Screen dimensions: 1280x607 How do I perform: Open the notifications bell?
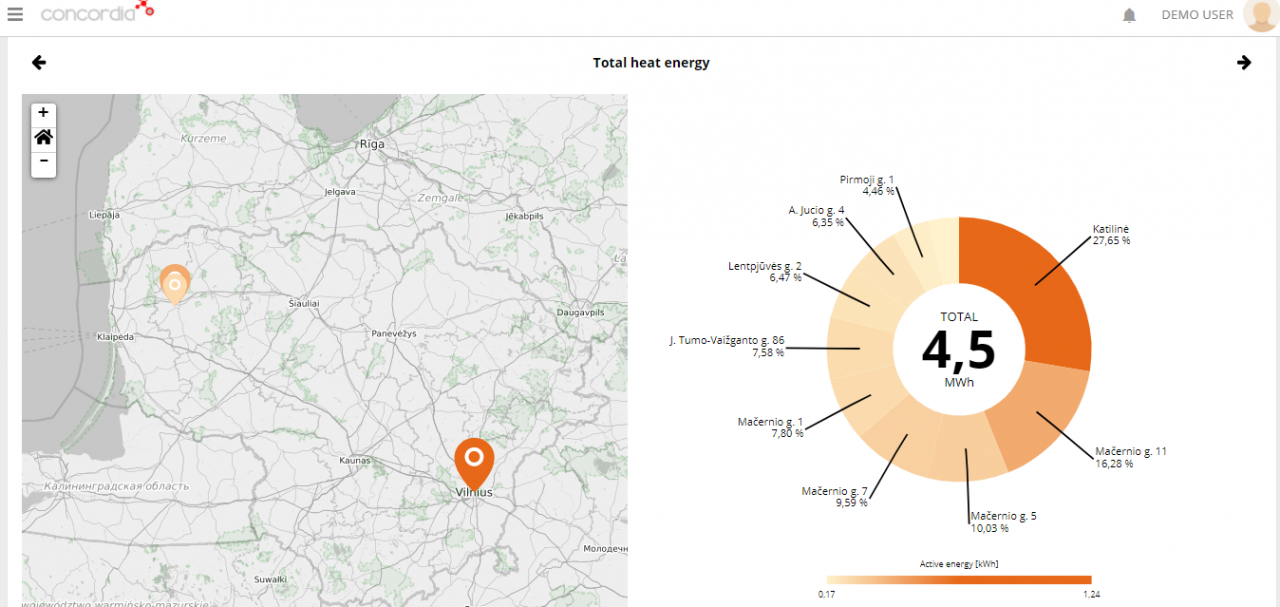(x=1130, y=15)
